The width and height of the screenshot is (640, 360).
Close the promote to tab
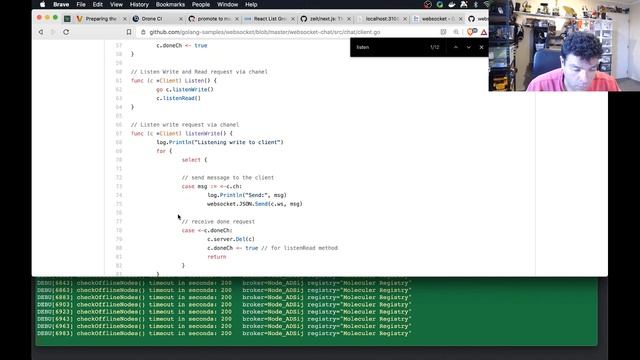[237, 19]
